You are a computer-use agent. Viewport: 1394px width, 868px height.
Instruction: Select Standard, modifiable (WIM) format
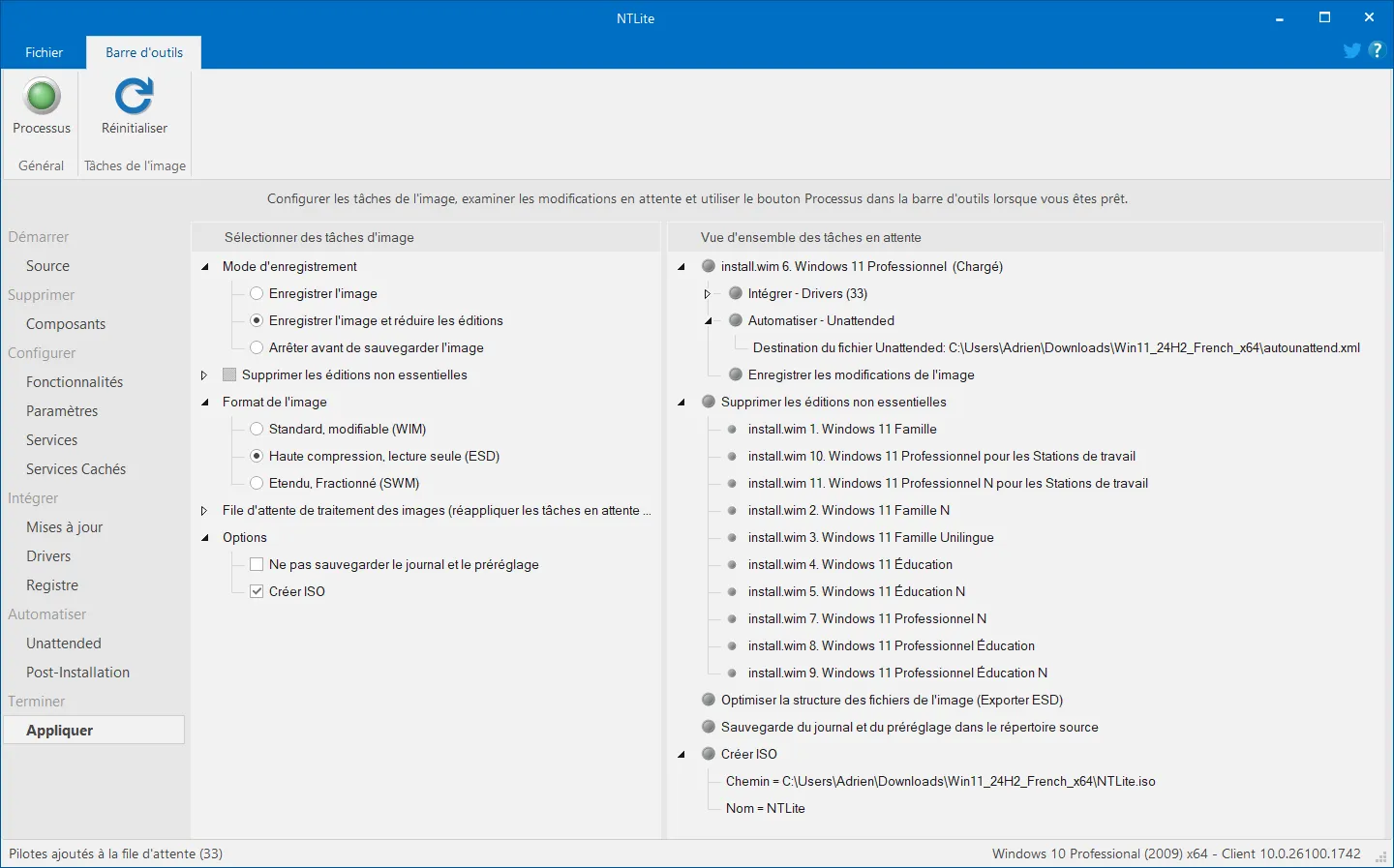pos(257,429)
